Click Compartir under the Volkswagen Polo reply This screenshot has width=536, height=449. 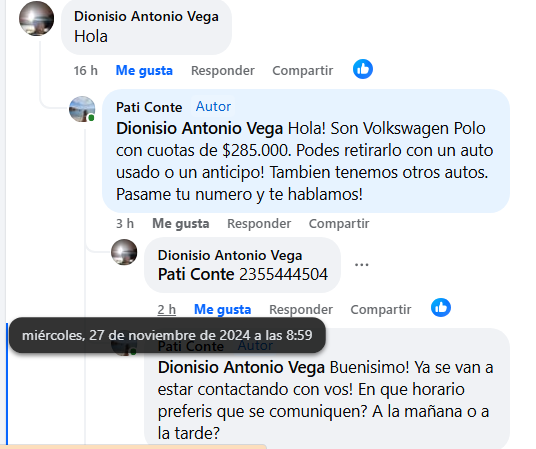[x=339, y=224]
